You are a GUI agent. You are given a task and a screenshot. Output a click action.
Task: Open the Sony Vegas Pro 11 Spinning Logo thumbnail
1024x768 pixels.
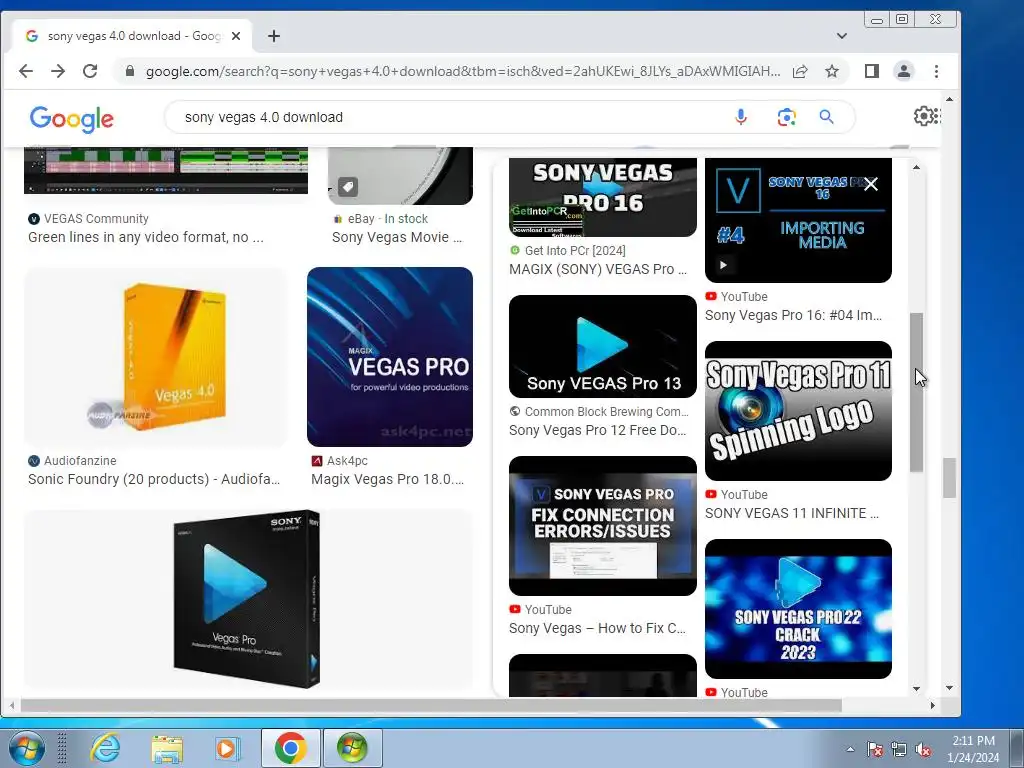tap(798, 411)
